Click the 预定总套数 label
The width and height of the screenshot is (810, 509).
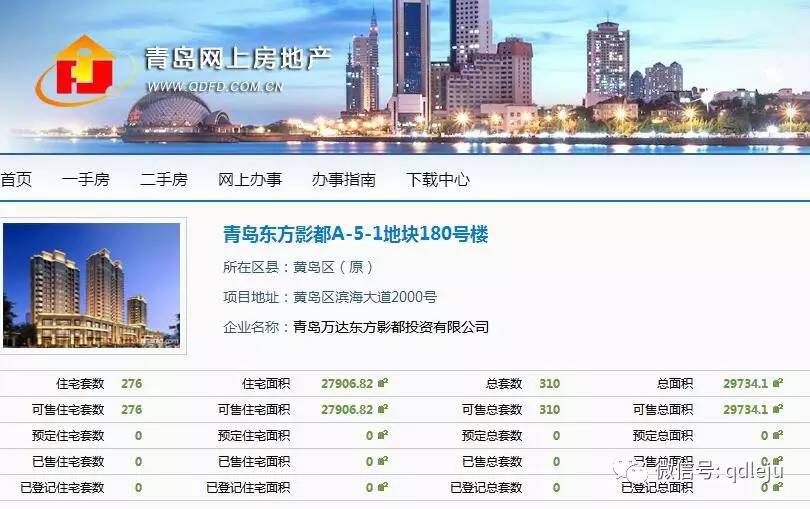(x=492, y=436)
